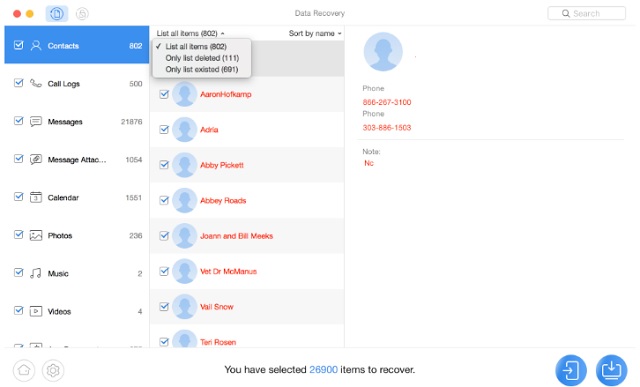Open the Sort by name dropdown

315,33
